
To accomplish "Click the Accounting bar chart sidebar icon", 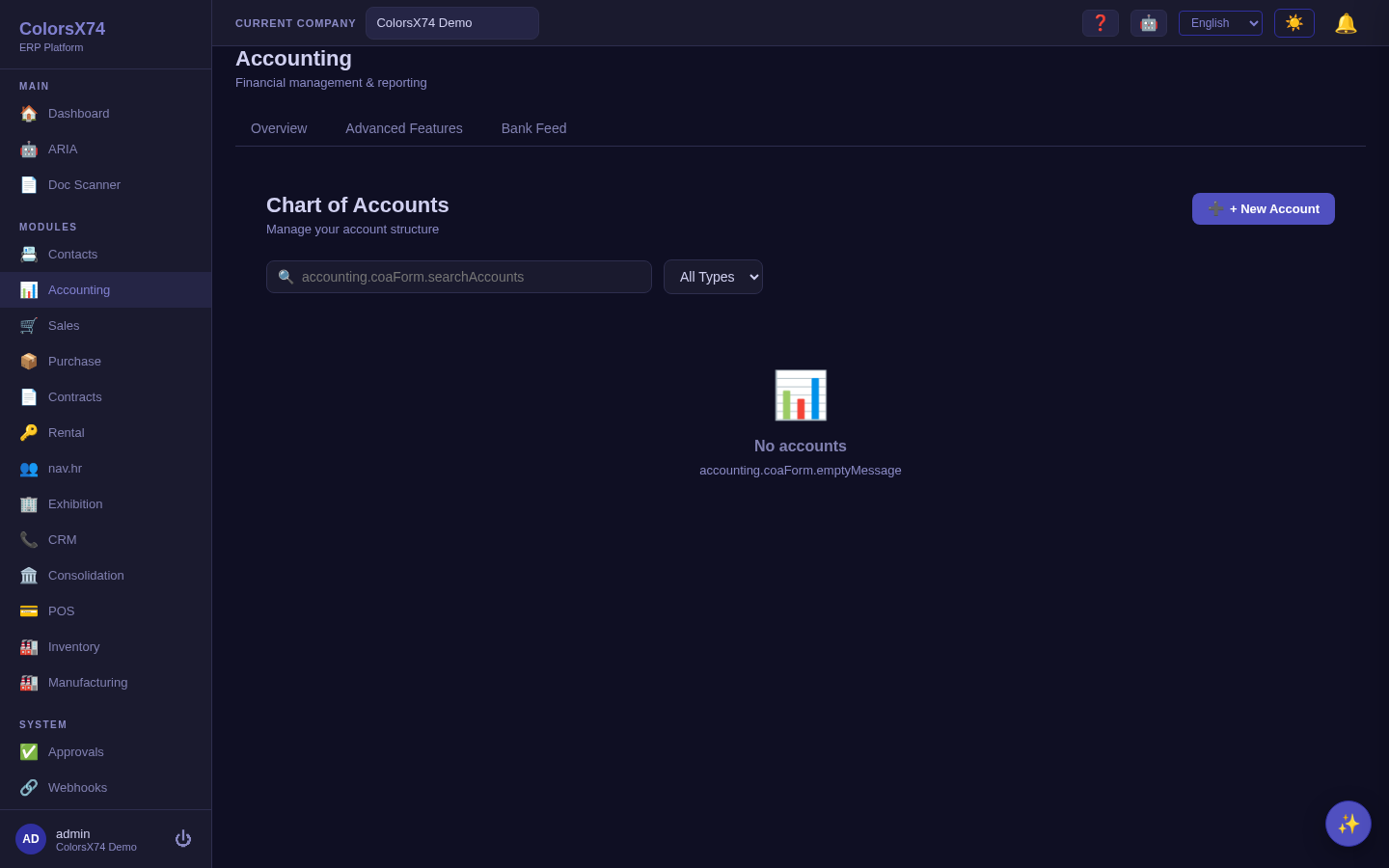I will (29, 290).
